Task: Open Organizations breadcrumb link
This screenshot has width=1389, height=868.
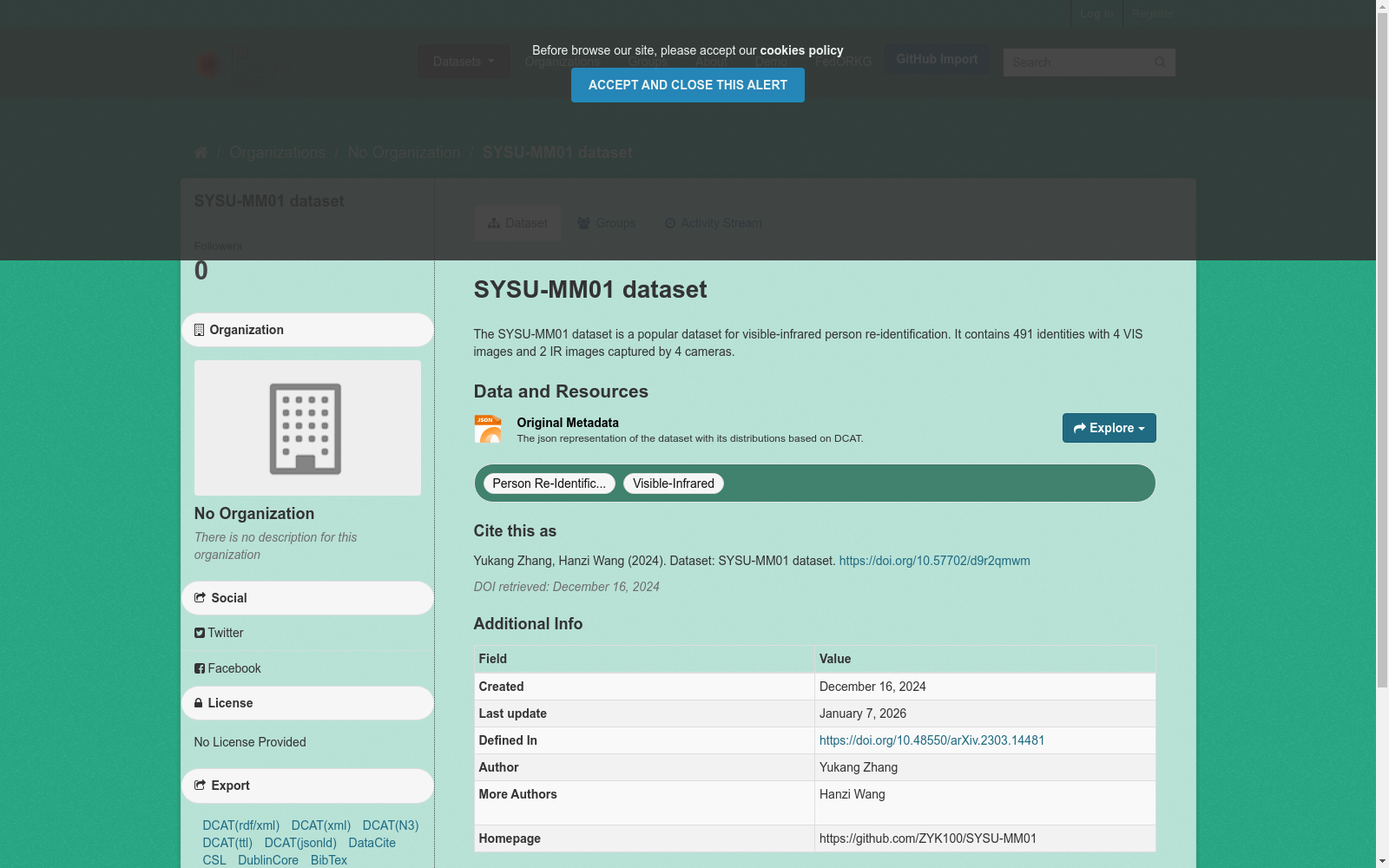Action: coord(278,153)
